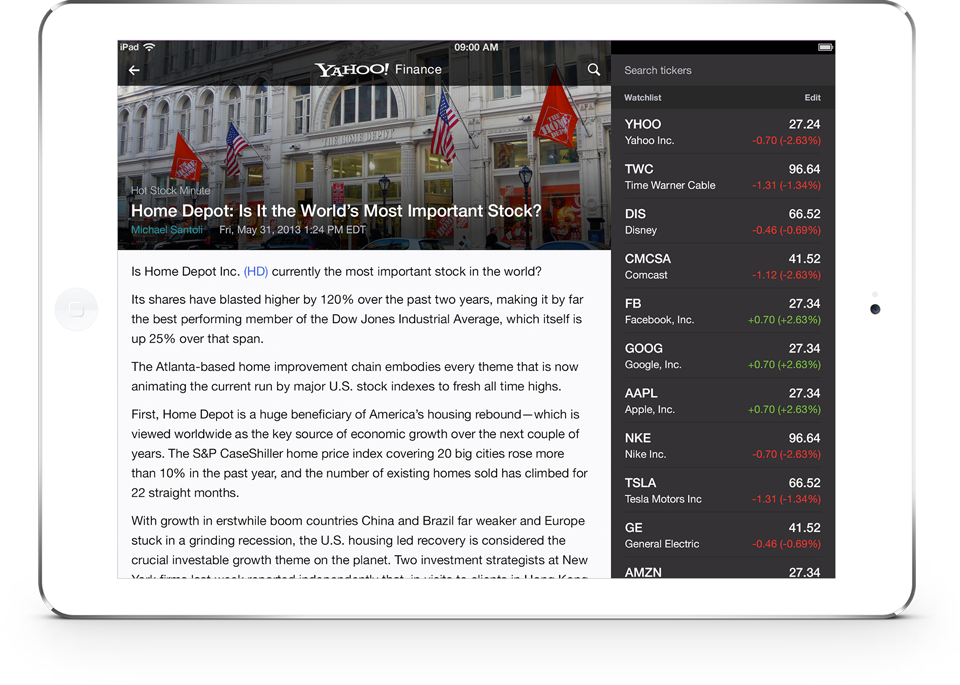Screen dimensions: 960x685
Task: Open the search magnifier icon
Action: (594, 70)
